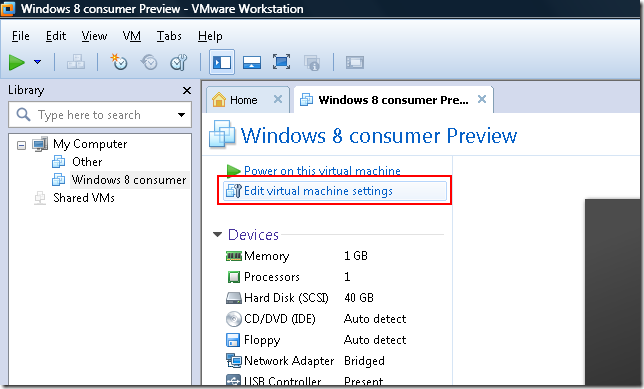
Task: Click the Bridged network value
Action: tap(364, 361)
